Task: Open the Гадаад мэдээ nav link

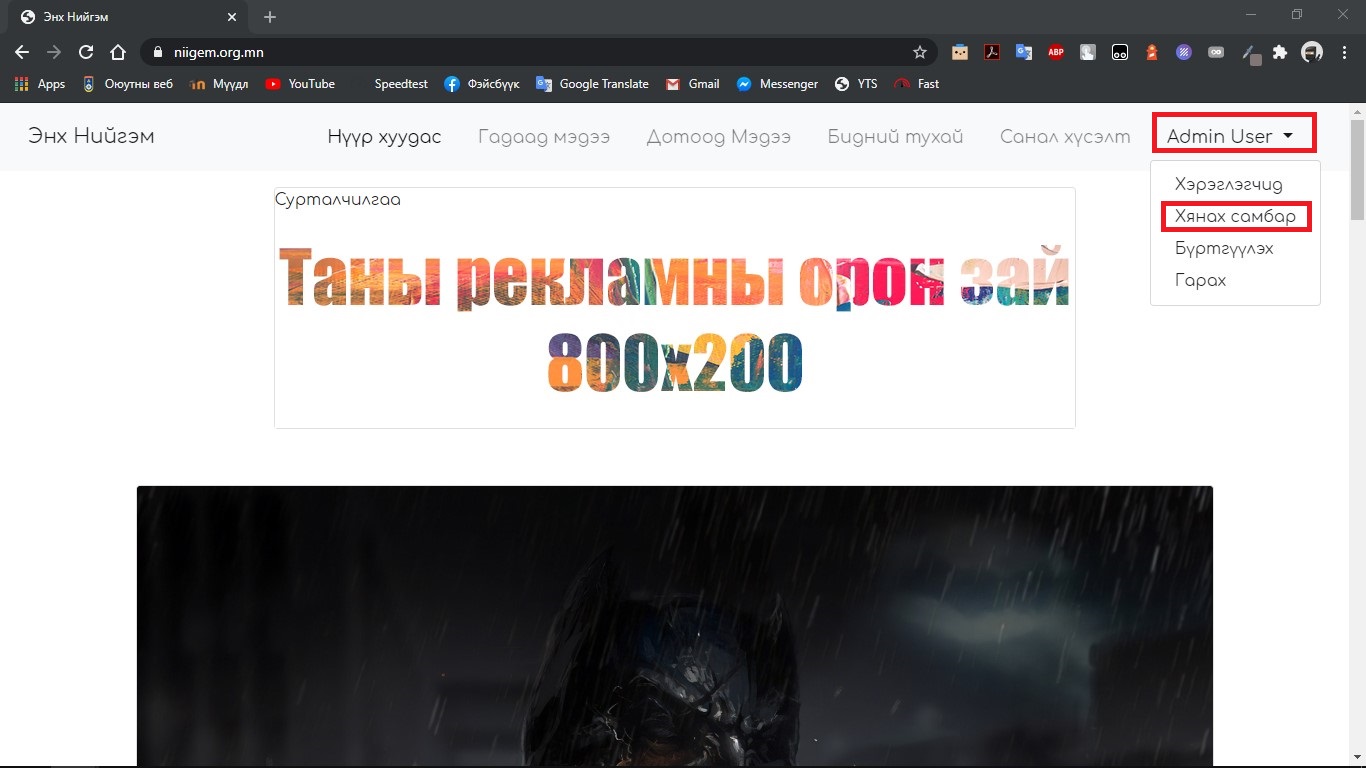Action: point(544,137)
